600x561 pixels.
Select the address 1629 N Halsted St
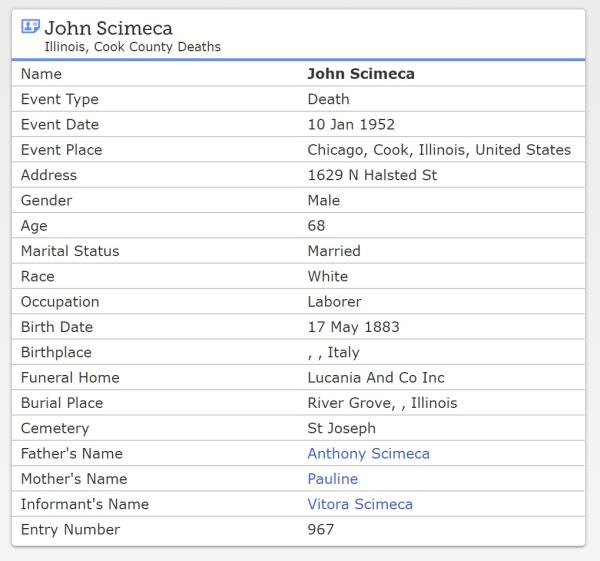pyautogui.click(x=372, y=175)
